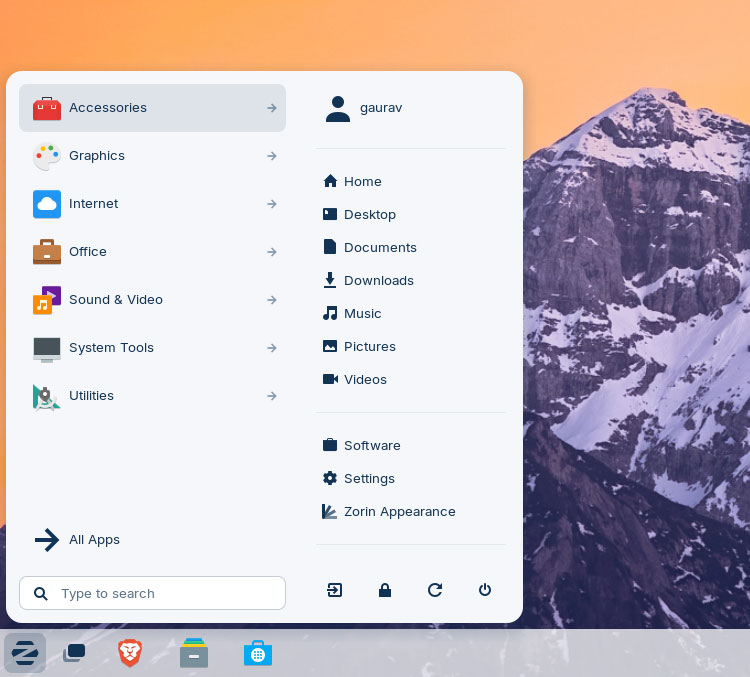Screen dimensions: 750x677
Task: Click the gaurav user avatar
Action: coord(338,109)
